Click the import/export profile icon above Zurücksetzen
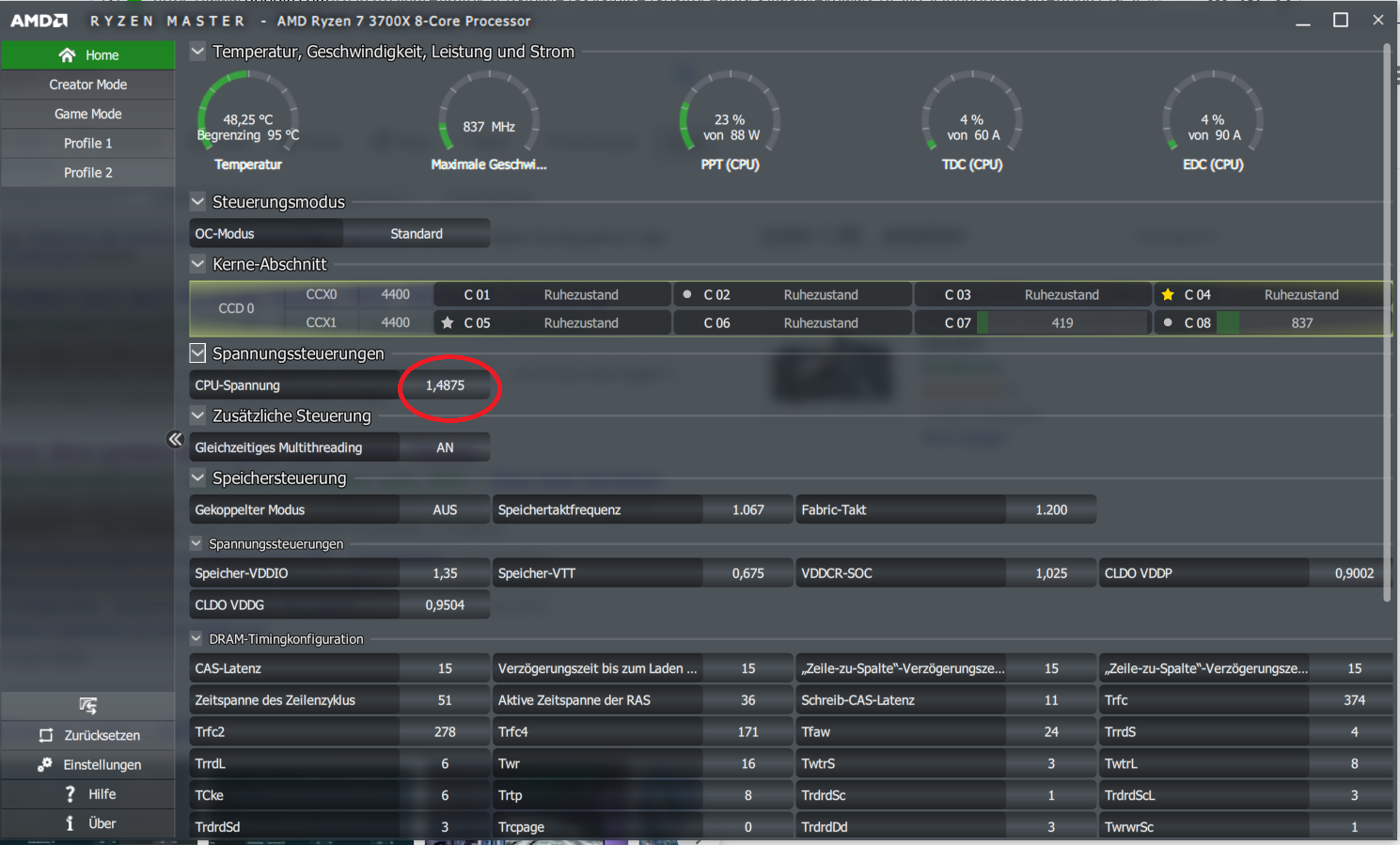 click(87, 705)
